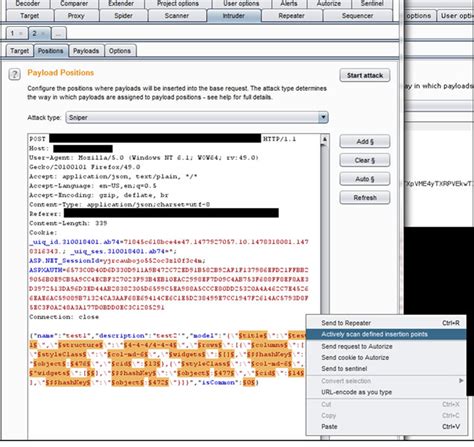474x447 pixels.
Task: Clear payload markers with the Clear § button
Action: tap(365, 160)
